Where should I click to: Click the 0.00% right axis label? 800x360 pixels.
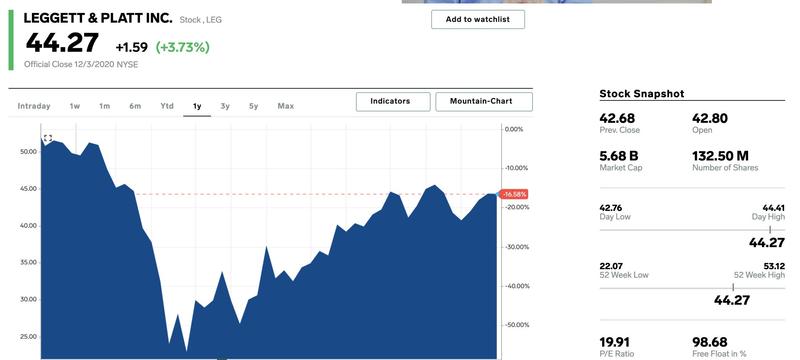(x=514, y=129)
